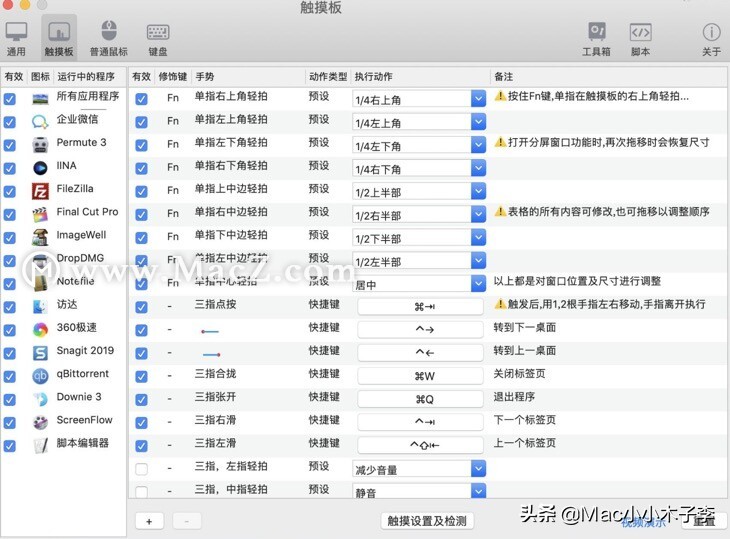This screenshot has width=730, height=539.
Task: Disable the 三指点按 gesture checkbox
Action: 142,307
